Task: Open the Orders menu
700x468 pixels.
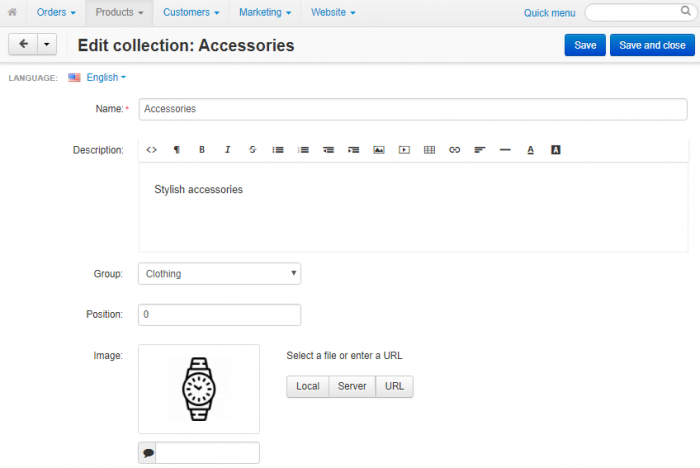Action: 56,13
